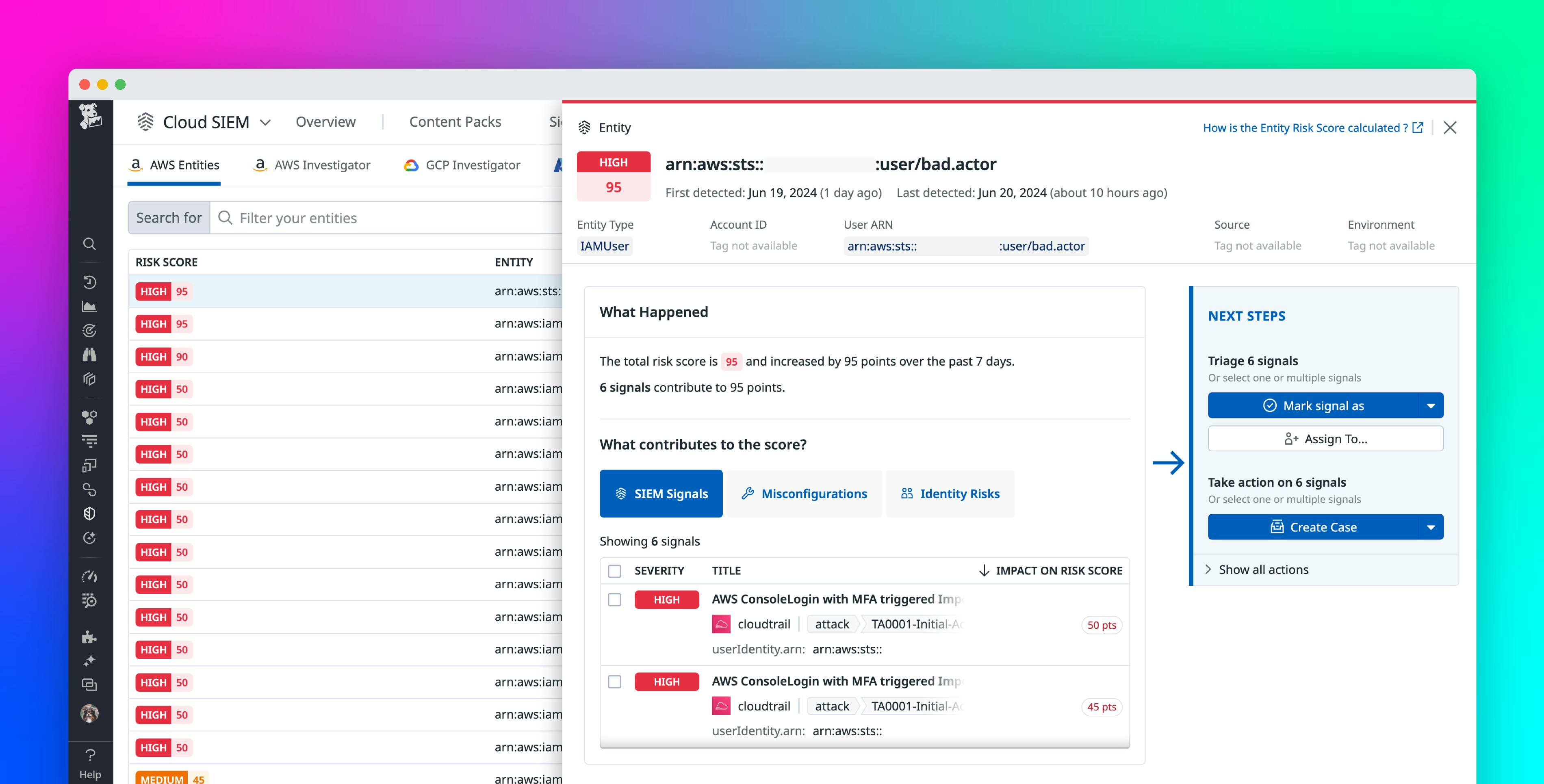Toggle the select-all checkbox in the signals header
The height and width of the screenshot is (784, 1544).
614,571
